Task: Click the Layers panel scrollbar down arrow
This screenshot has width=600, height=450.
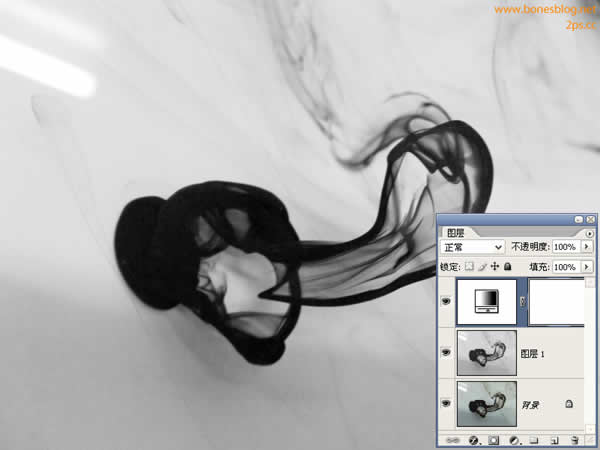Action: [590, 429]
